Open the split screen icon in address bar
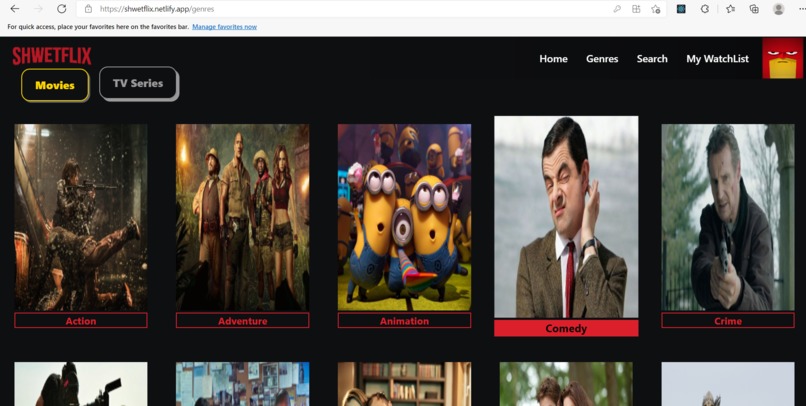The height and width of the screenshot is (406, 806). (636, 9)
